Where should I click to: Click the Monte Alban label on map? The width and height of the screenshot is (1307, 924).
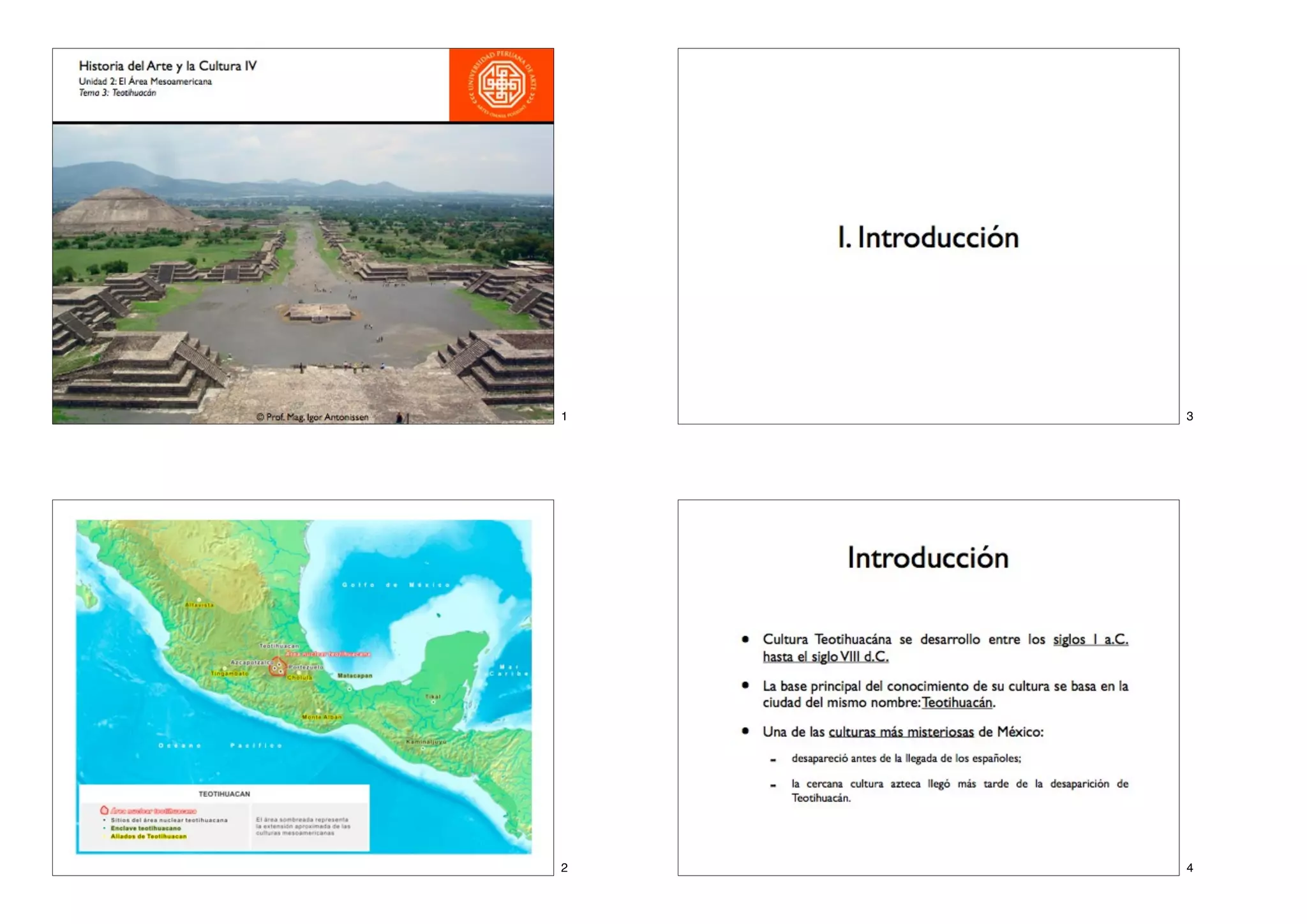(322, 717)
